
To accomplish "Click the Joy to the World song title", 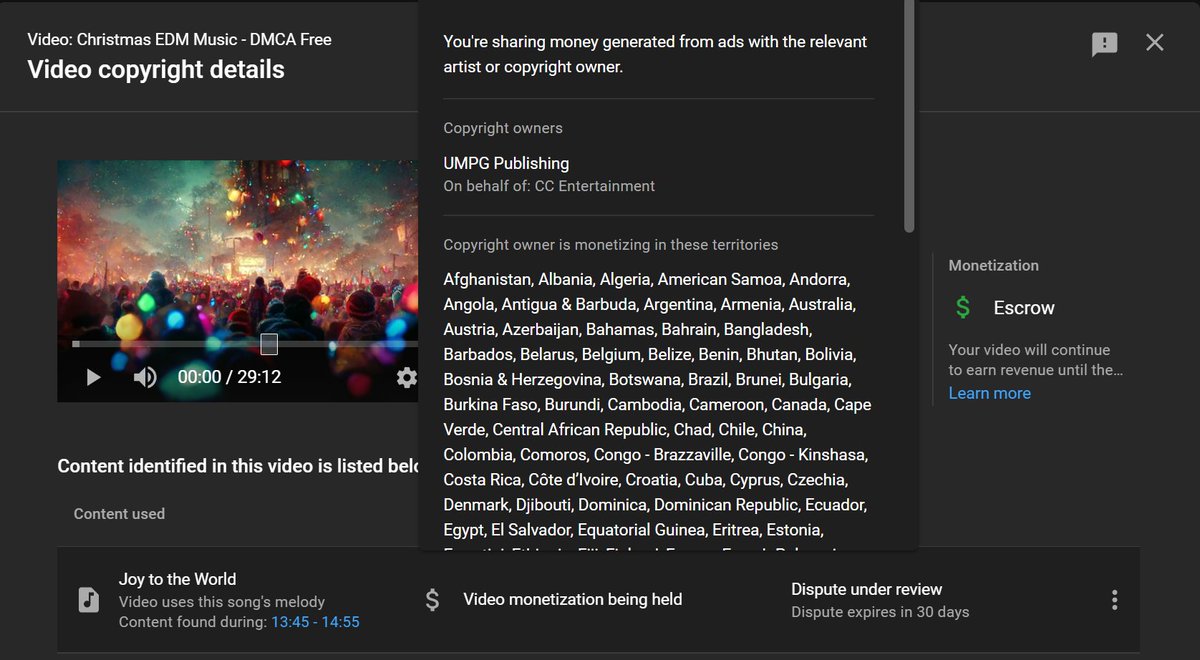I will pos(177,578).
